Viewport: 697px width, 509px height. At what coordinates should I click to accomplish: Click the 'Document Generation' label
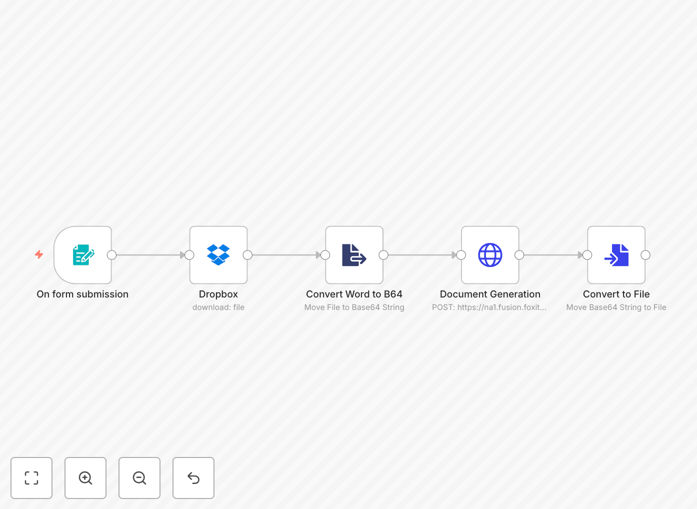click(490, 294)
